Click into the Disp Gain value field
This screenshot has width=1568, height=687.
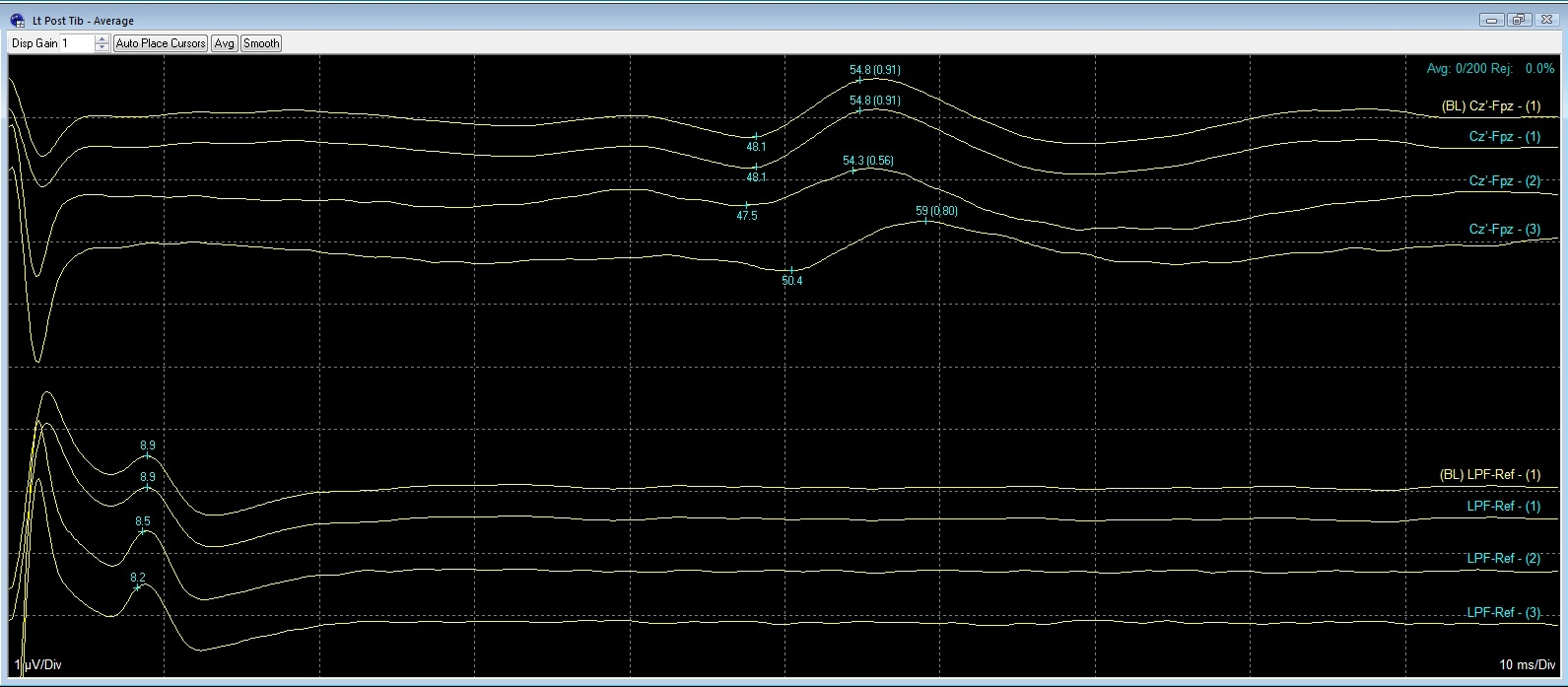[77, 43]
